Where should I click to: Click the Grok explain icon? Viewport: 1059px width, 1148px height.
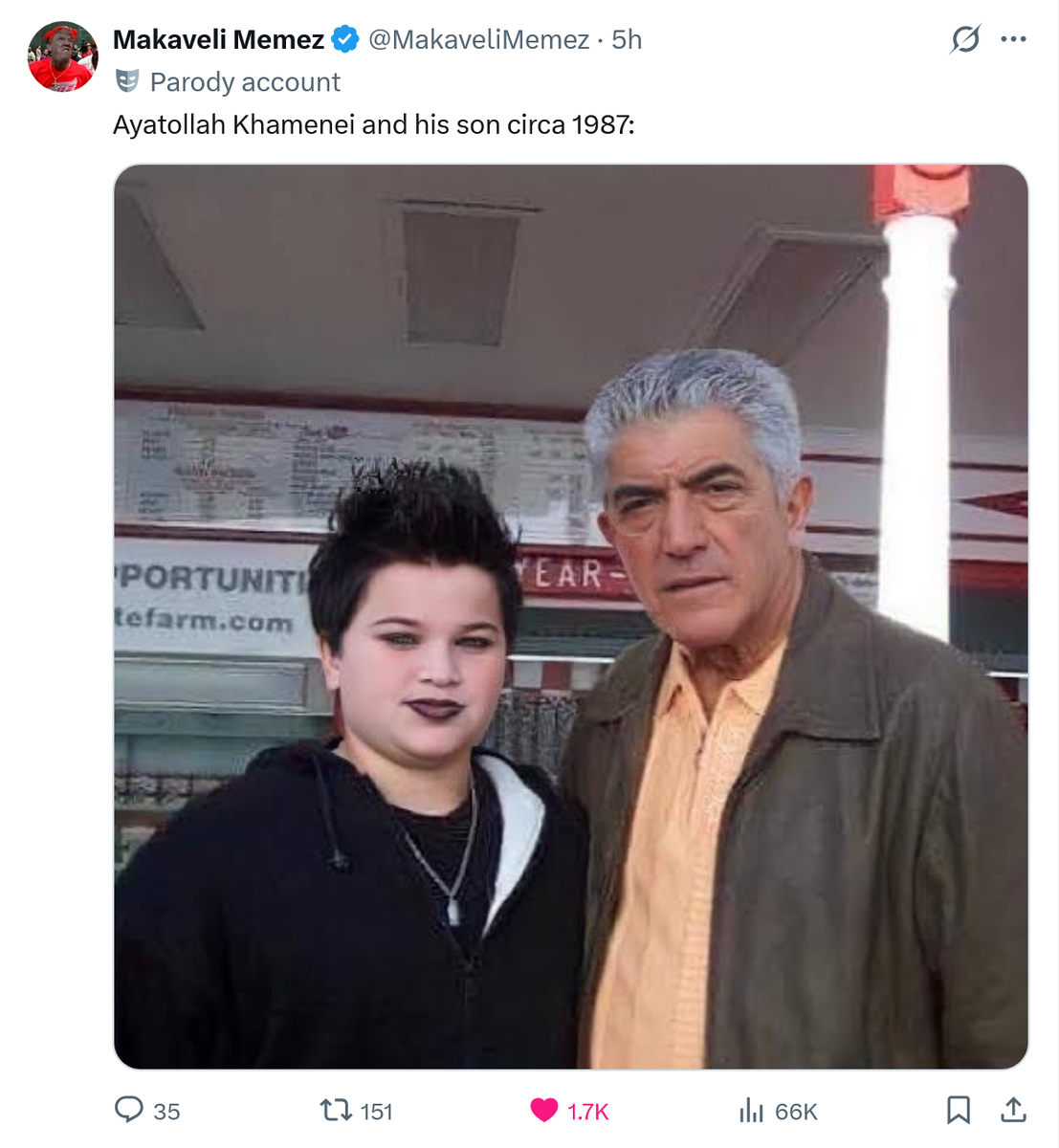(965, 39)
